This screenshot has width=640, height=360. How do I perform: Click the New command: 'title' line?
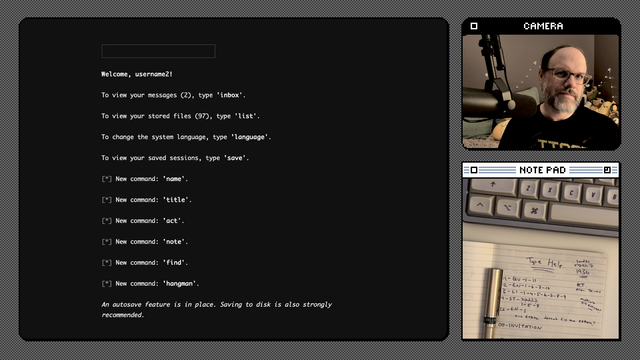147,200
